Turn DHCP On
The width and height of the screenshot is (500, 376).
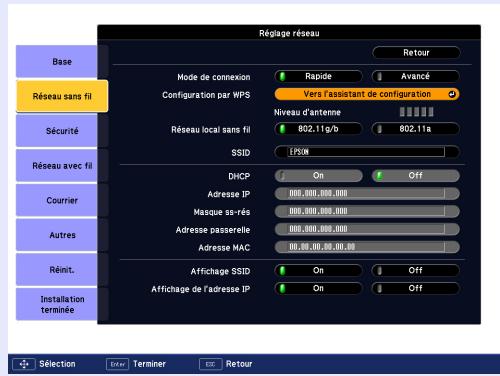tap(318, 176)
